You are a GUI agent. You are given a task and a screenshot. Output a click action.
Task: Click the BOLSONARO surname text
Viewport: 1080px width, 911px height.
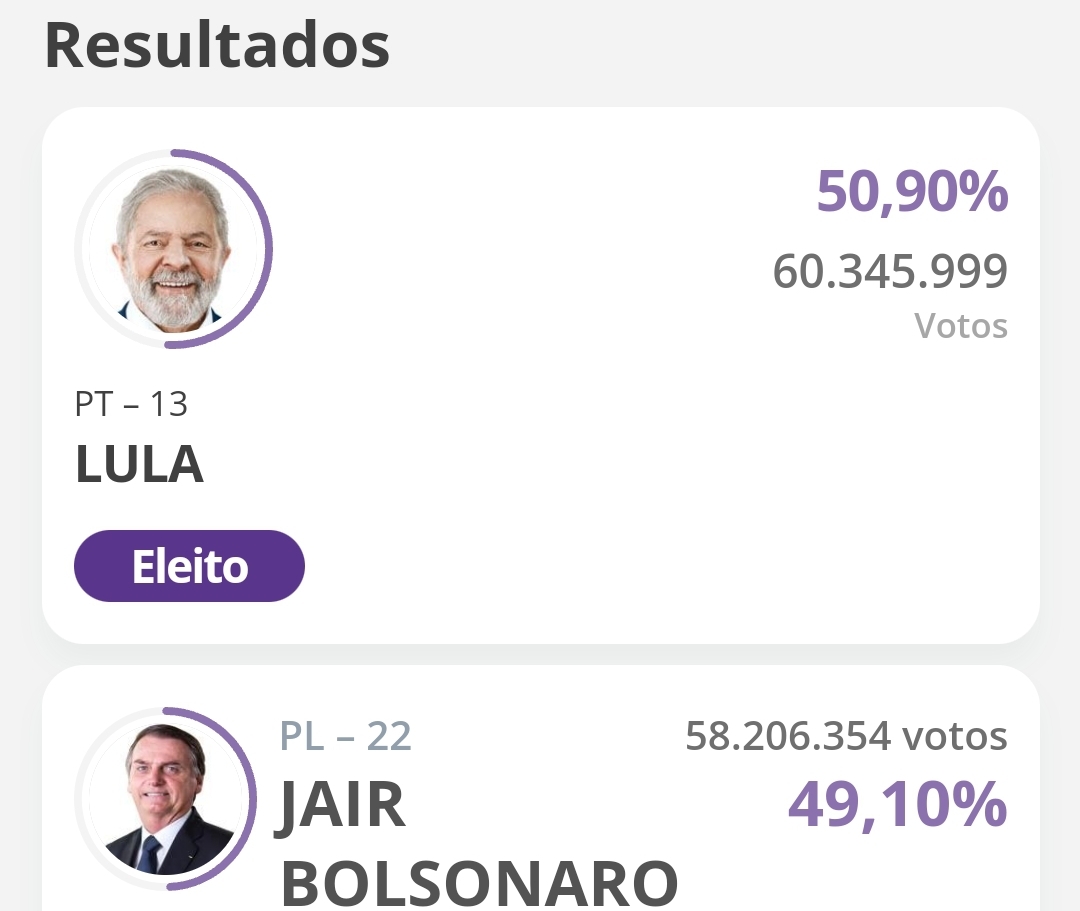pos(479,883)
